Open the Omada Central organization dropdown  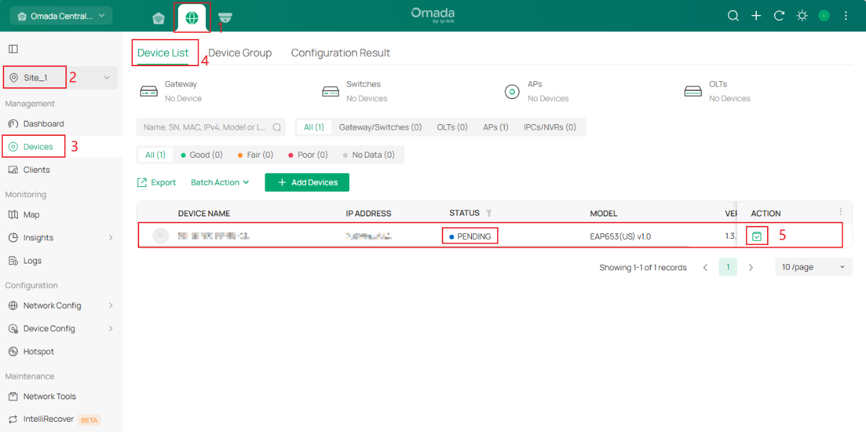(61, 16)
